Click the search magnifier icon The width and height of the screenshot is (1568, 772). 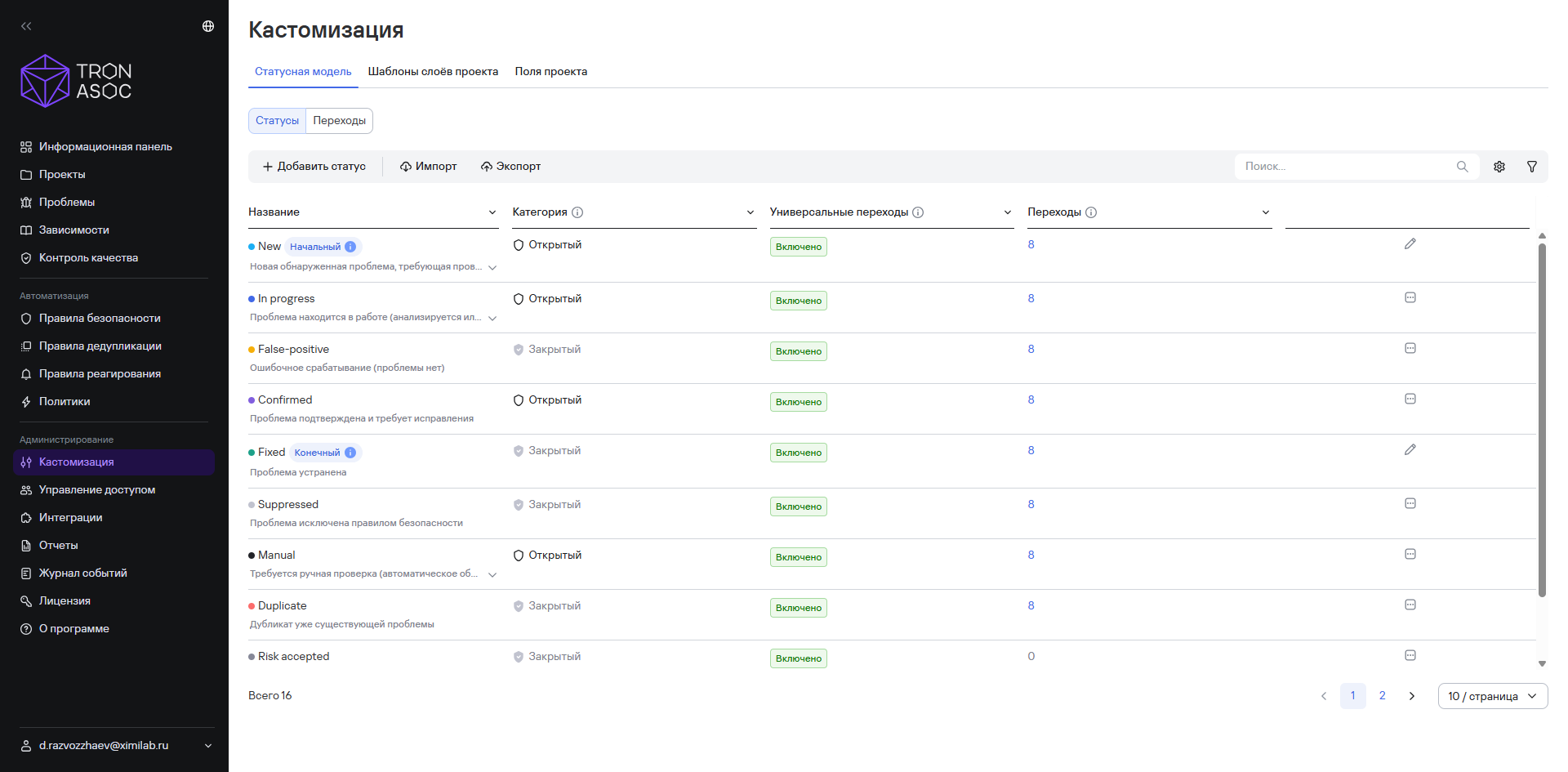[x=1463, y=167]
